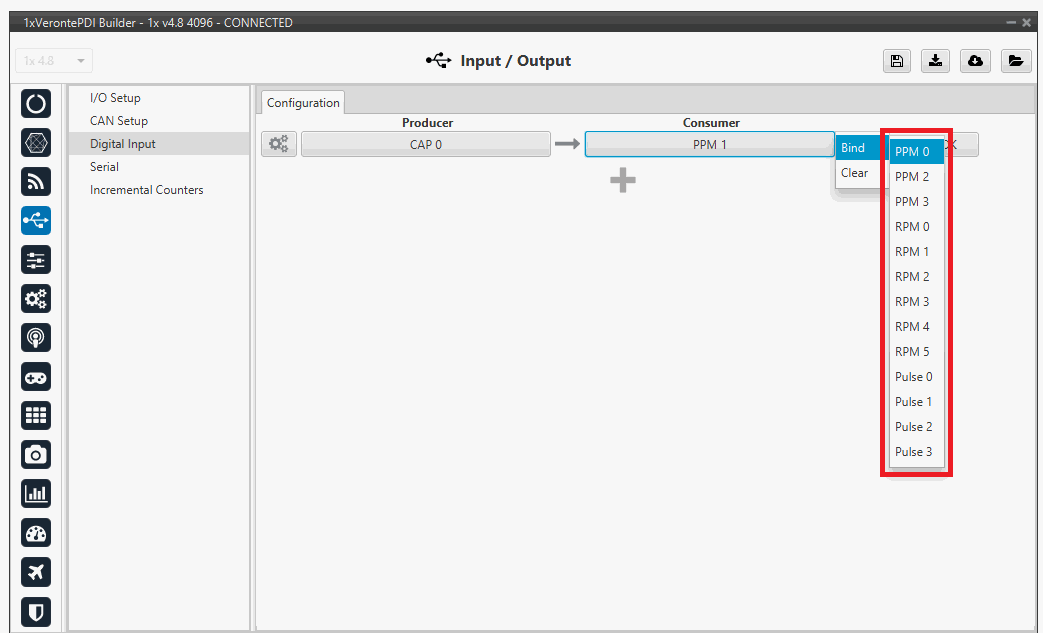Open the gauge dashboard section icon
This screenshot has width=1043, height=633.
(x=36, y=533)
